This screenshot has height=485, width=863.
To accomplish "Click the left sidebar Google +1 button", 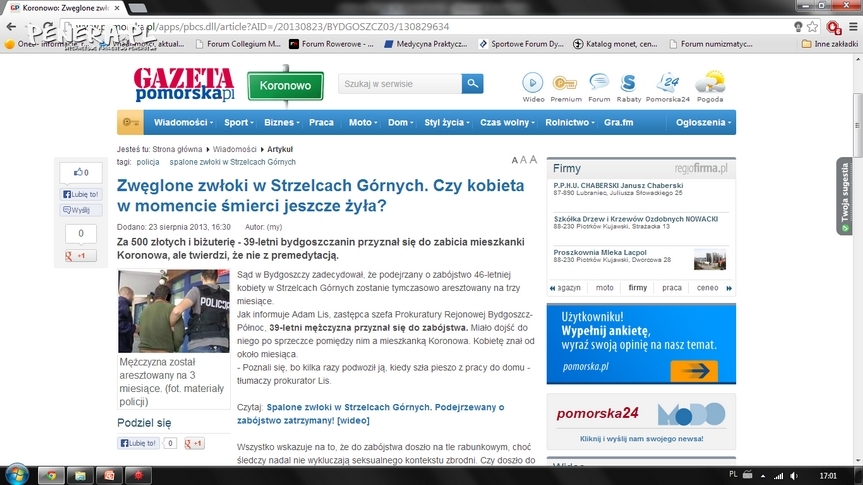I will [x=81, y=255].
